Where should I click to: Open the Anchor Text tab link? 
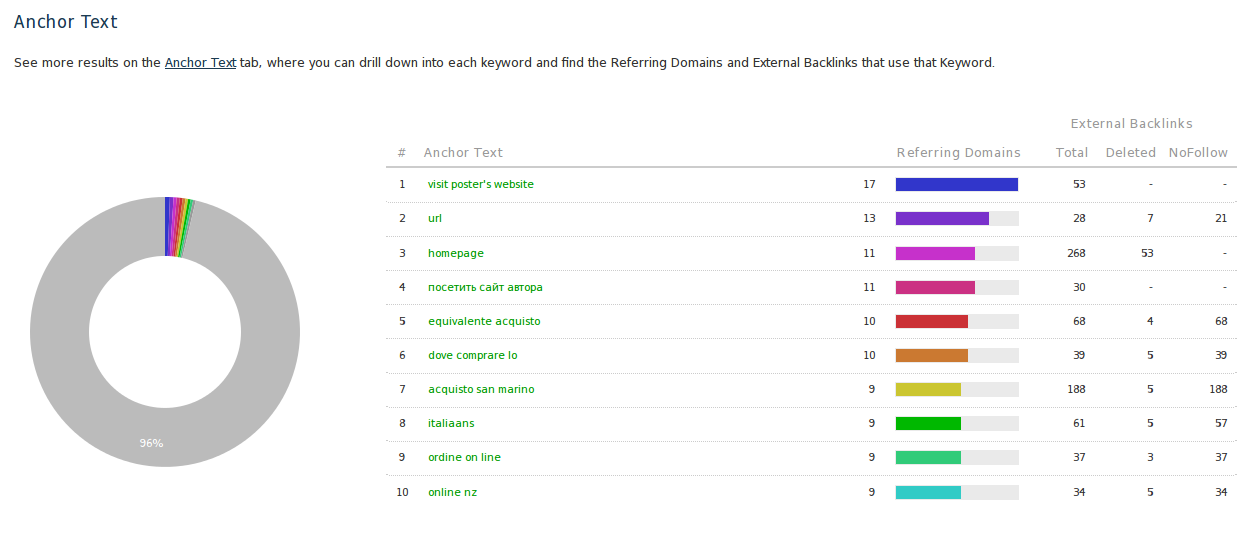click(200, 63)
